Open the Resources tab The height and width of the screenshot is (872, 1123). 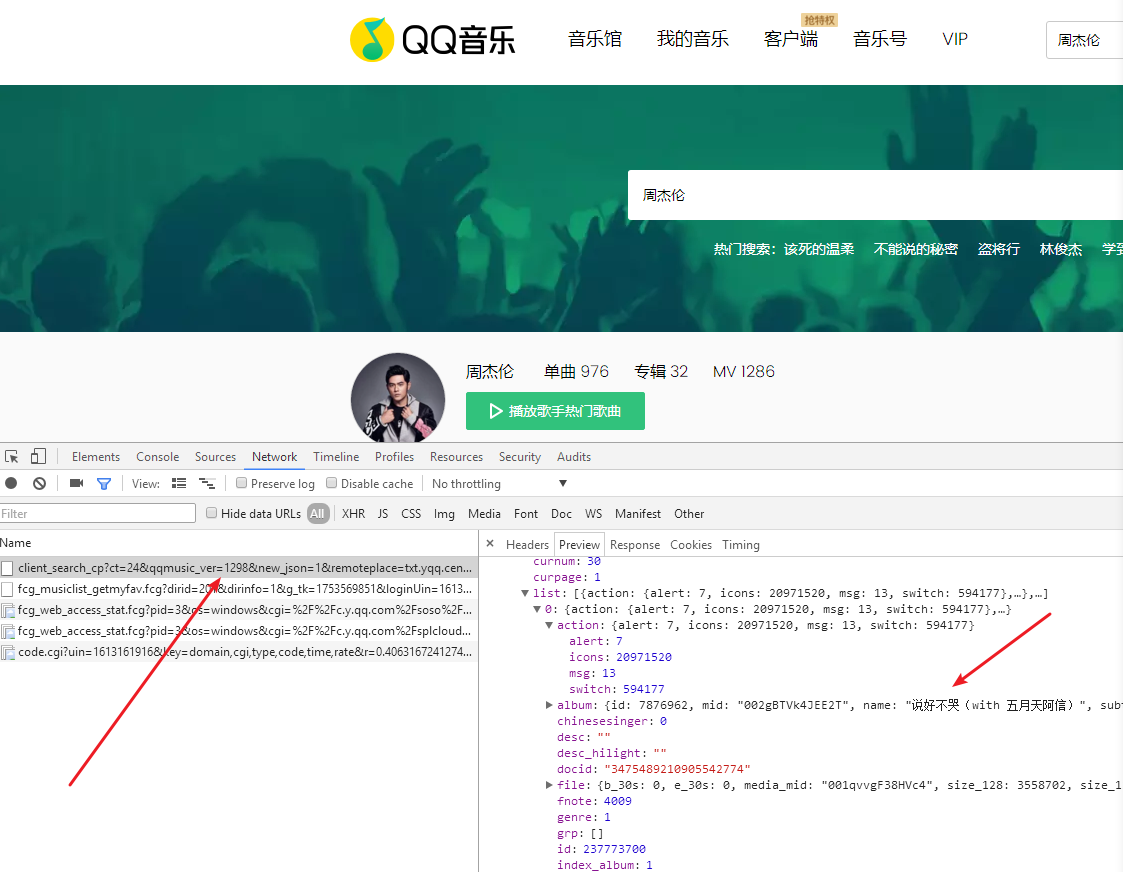[x=456, y=457]
